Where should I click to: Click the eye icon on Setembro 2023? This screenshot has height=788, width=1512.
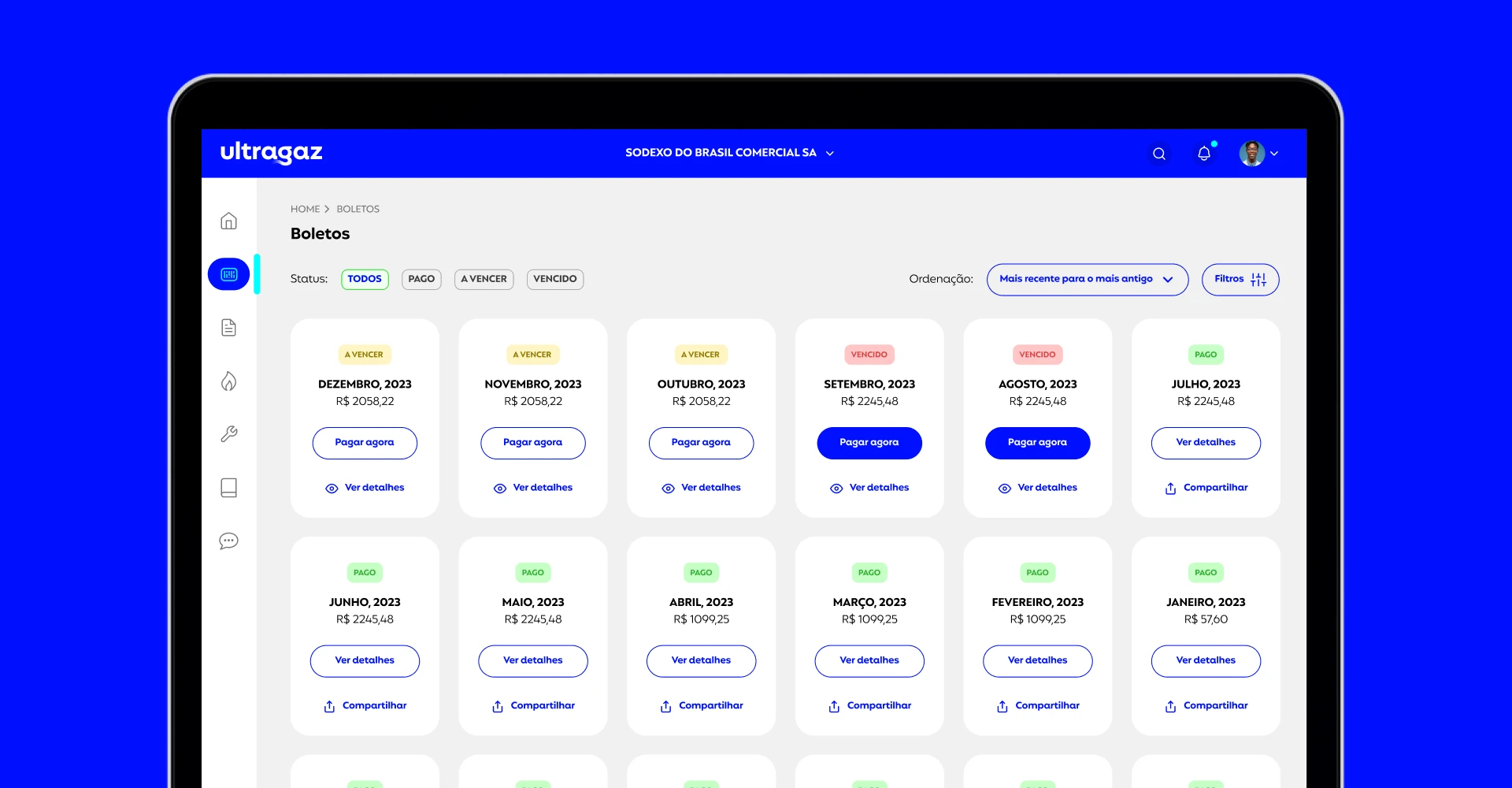(836, 489)
